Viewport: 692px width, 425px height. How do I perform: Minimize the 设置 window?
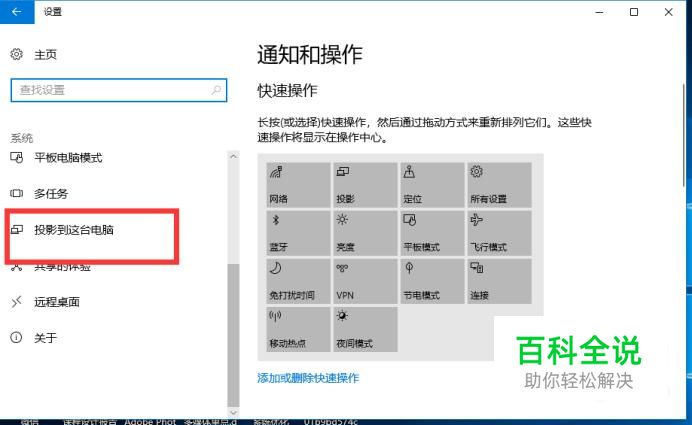[x=599, y=12]
